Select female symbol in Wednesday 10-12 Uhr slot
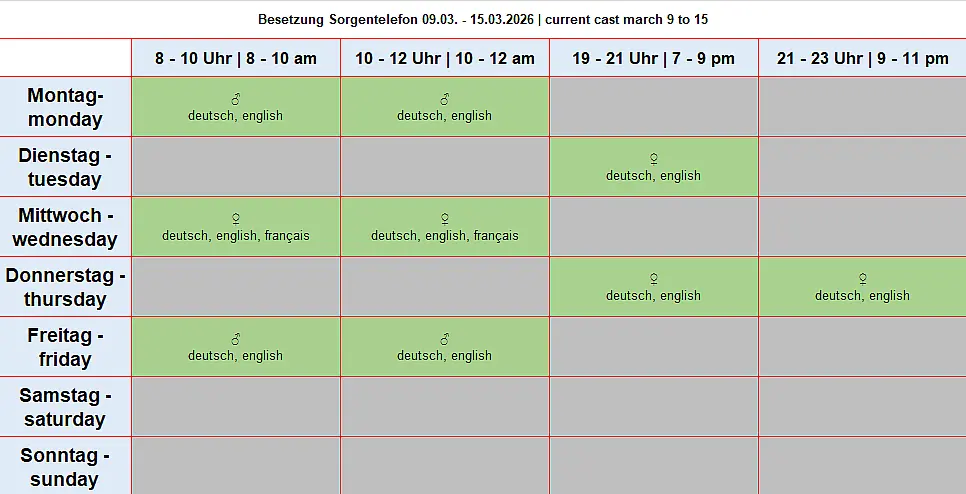 click(445, 219)
